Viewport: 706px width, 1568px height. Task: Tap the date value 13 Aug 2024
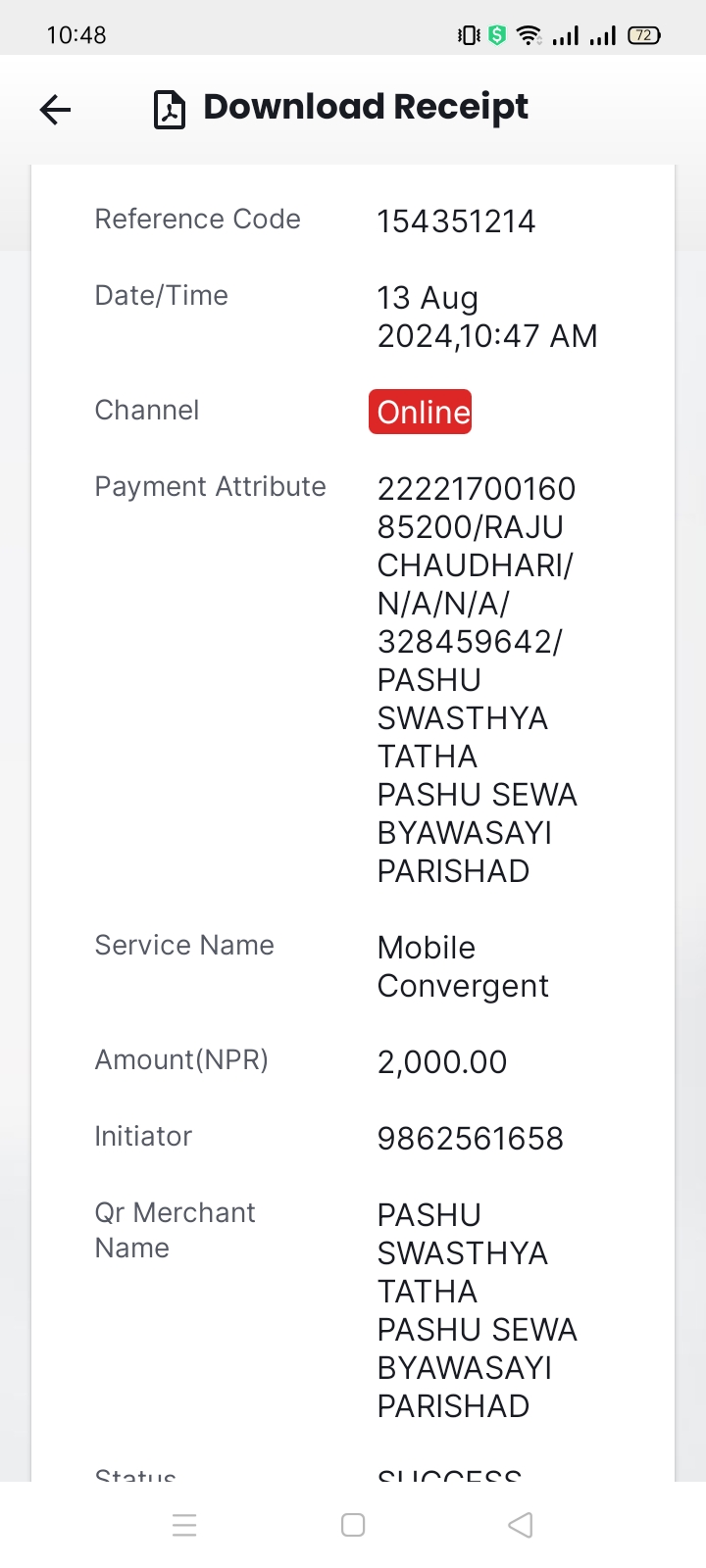click(x=487, y=317)
